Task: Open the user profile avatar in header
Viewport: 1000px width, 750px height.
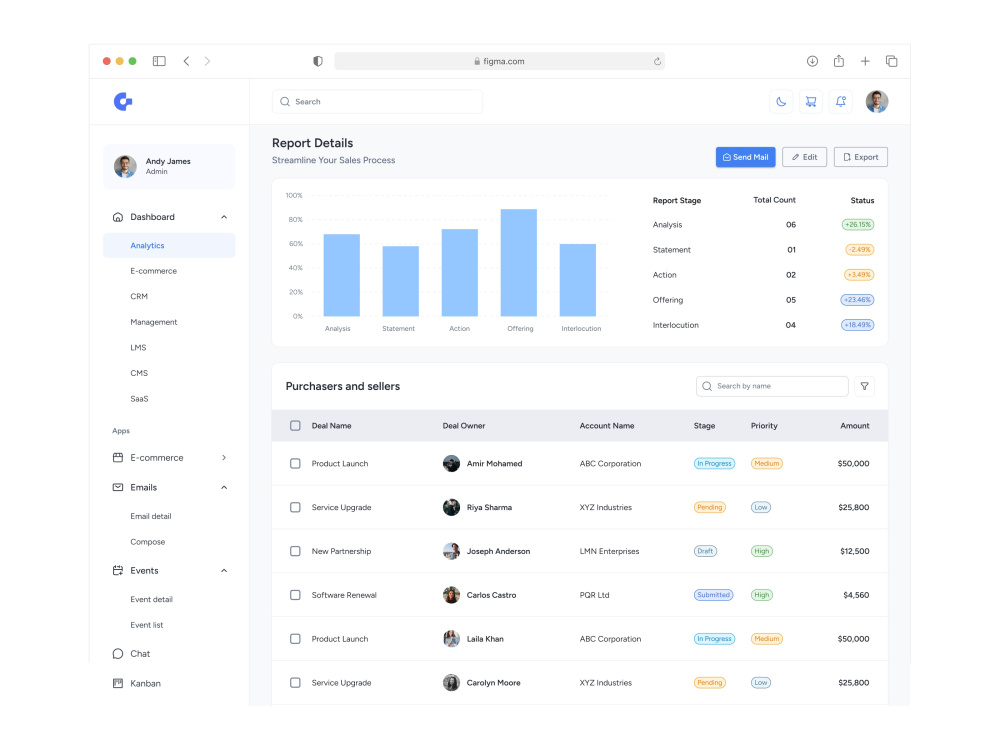Action: pos(877,101)
